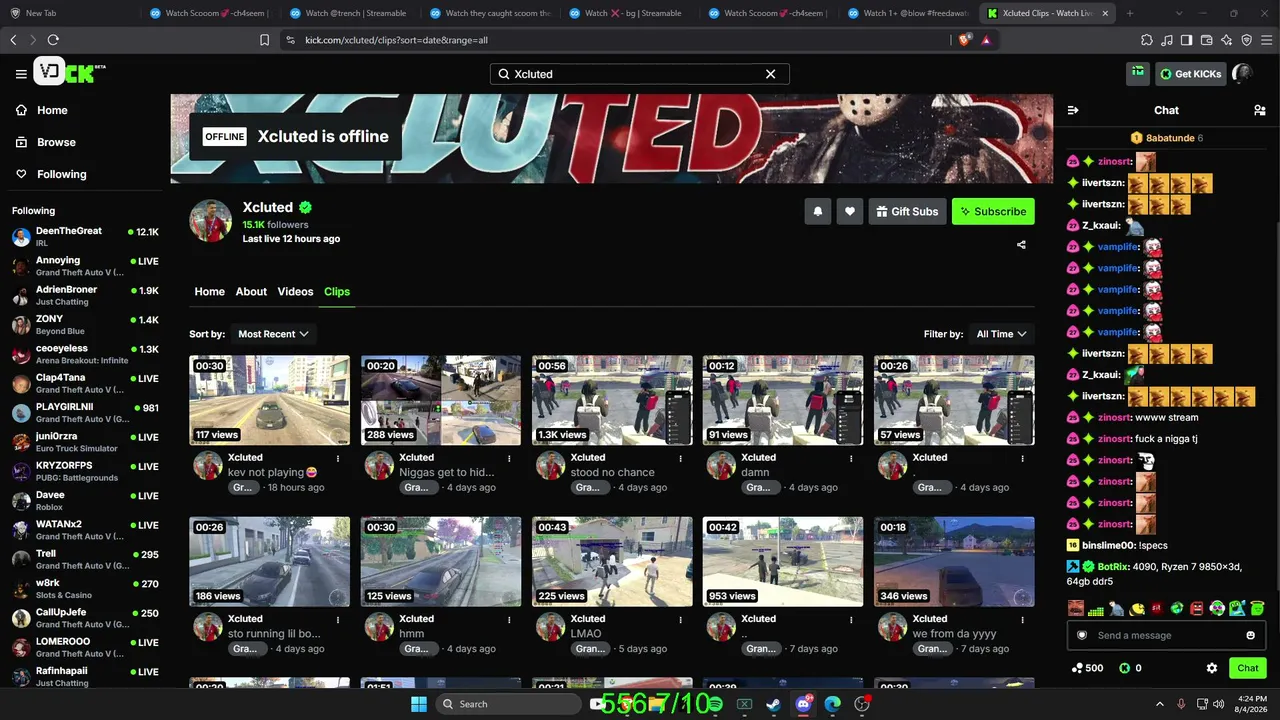Open the Brave main menu button

(1266, 40)
